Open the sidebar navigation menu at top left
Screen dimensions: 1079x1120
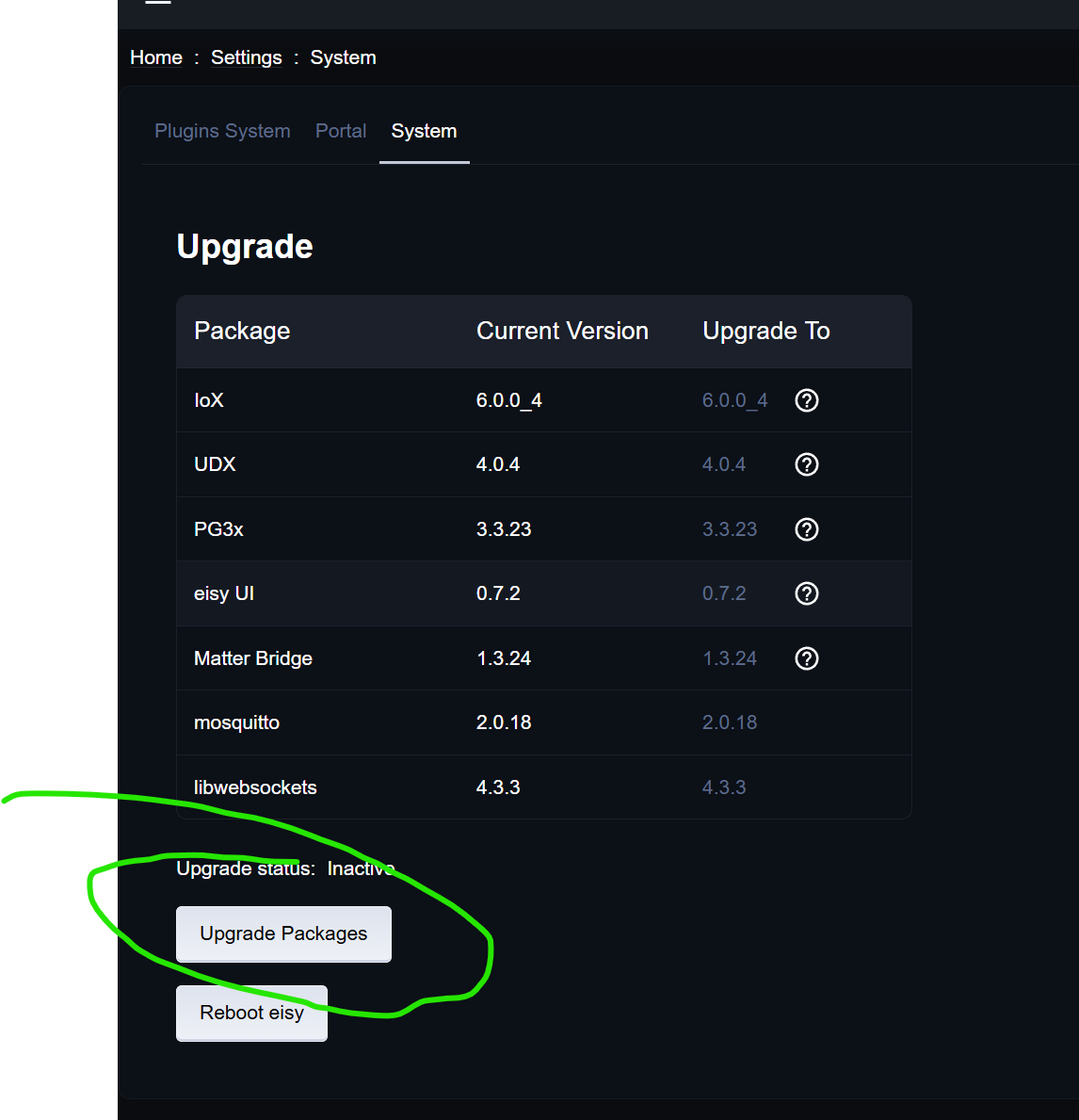pos(157,5)
